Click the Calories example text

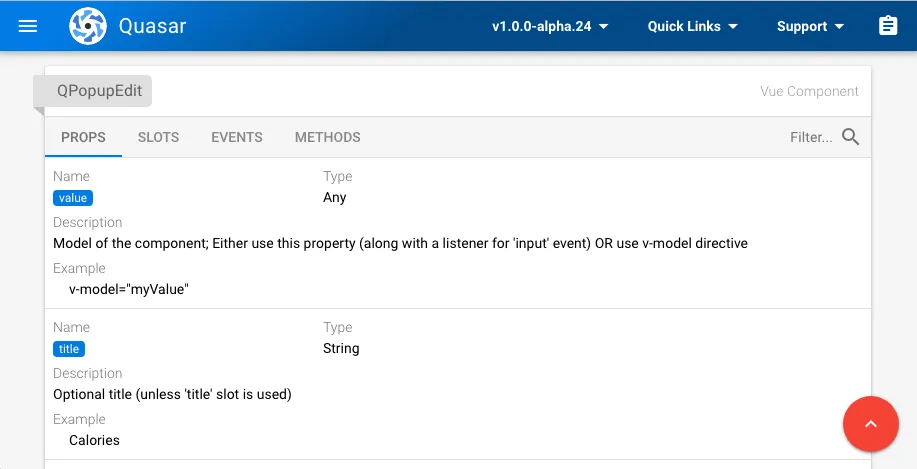94,440
